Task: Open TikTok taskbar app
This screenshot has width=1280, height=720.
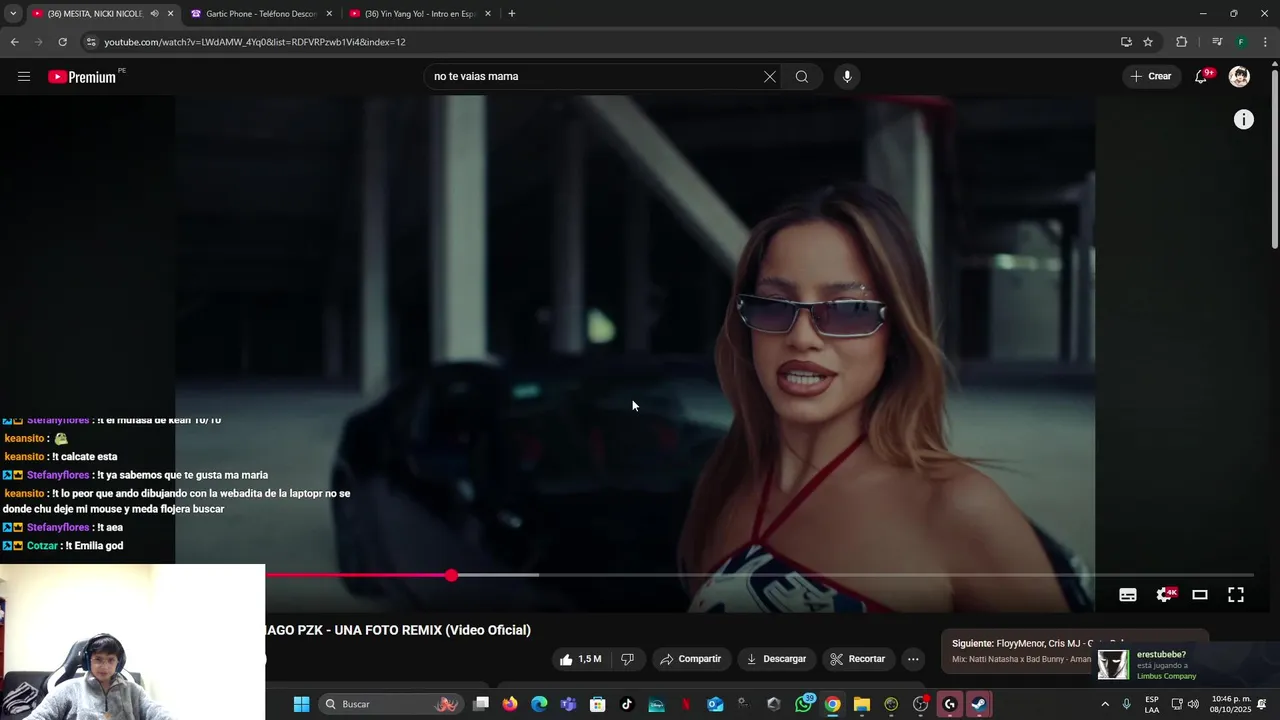Action: point(627,704)
